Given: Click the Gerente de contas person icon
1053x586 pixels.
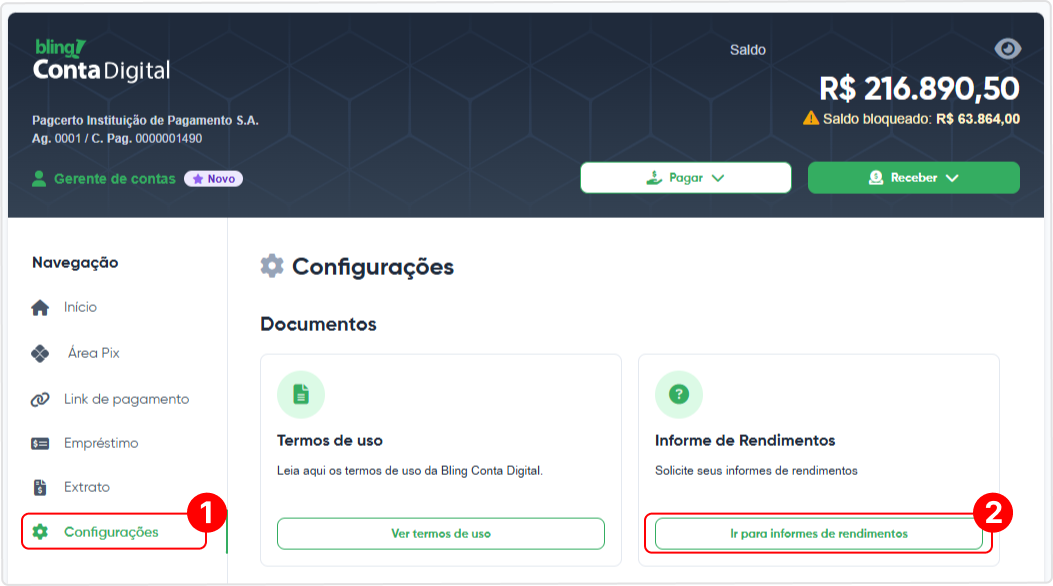Looking at the screenshot, I should 39,179.
